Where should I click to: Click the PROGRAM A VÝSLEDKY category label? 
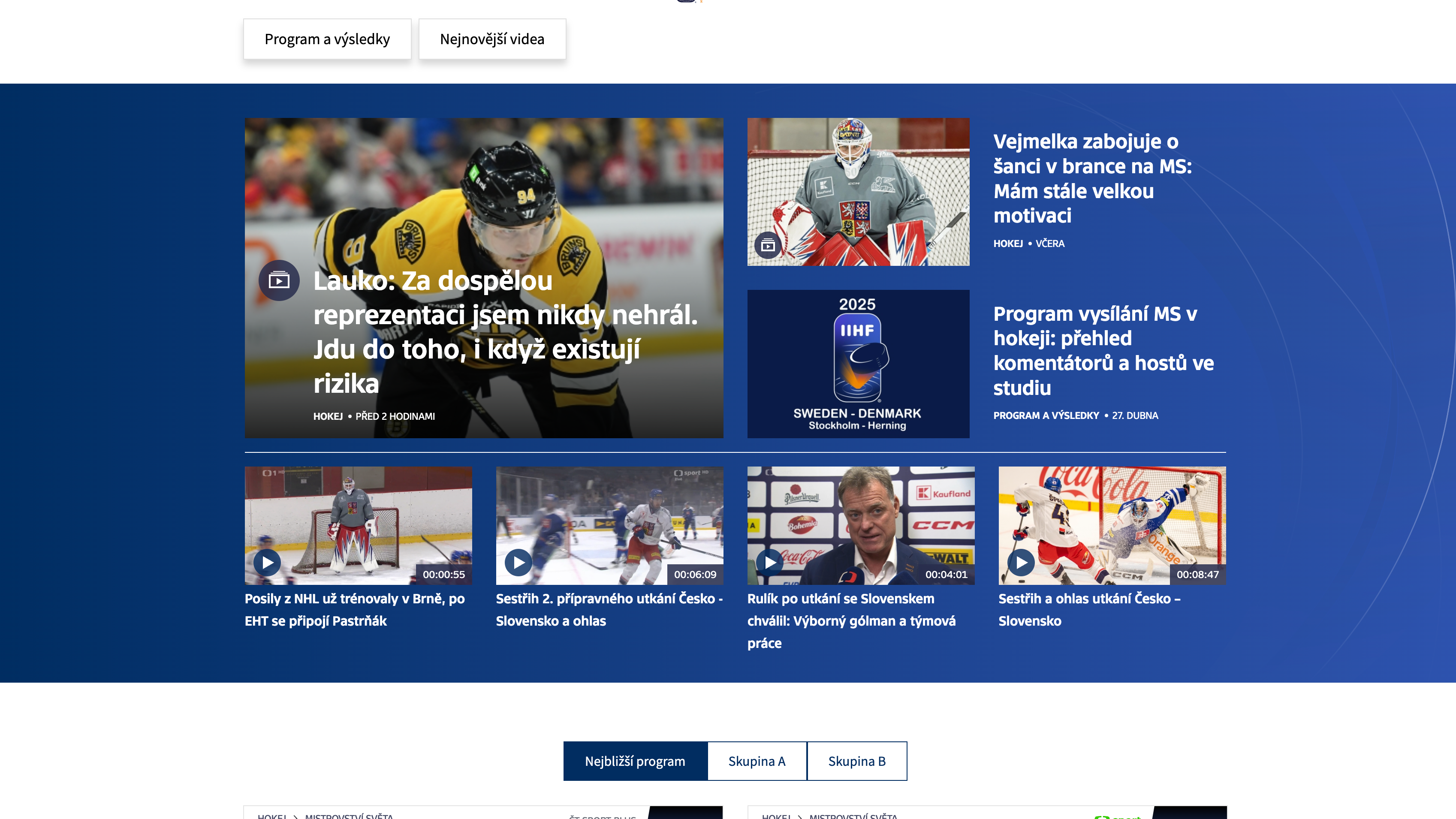tap(1046, 416)
